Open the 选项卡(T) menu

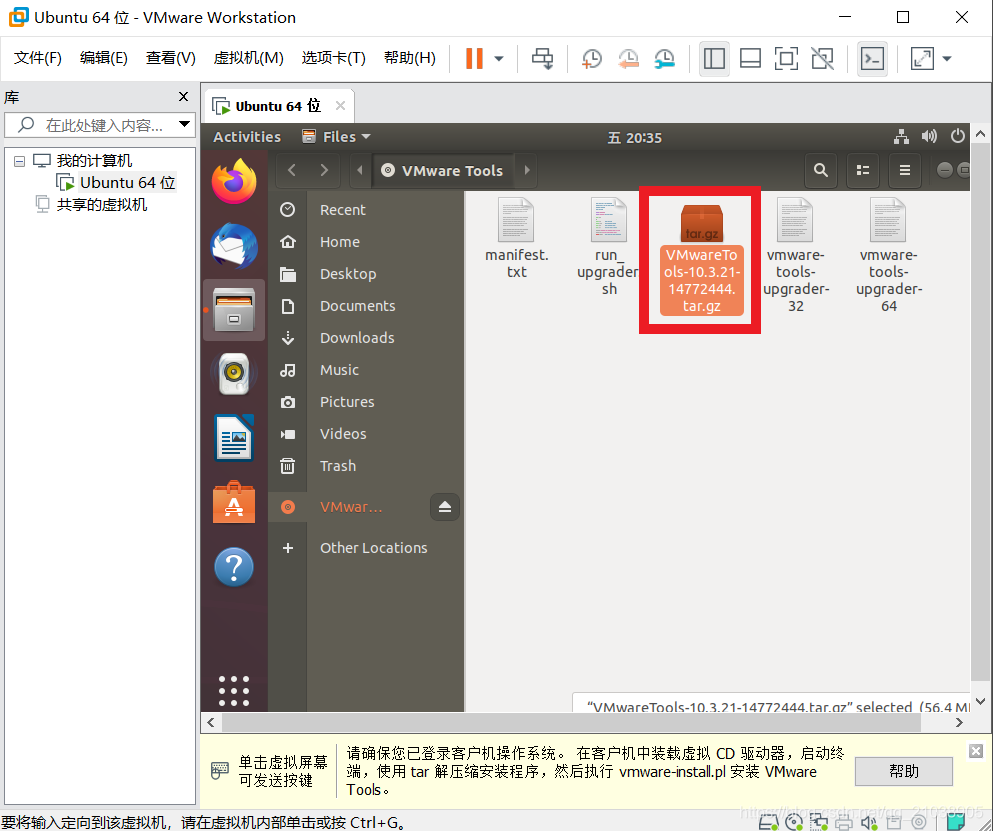[x=333, y=58]
